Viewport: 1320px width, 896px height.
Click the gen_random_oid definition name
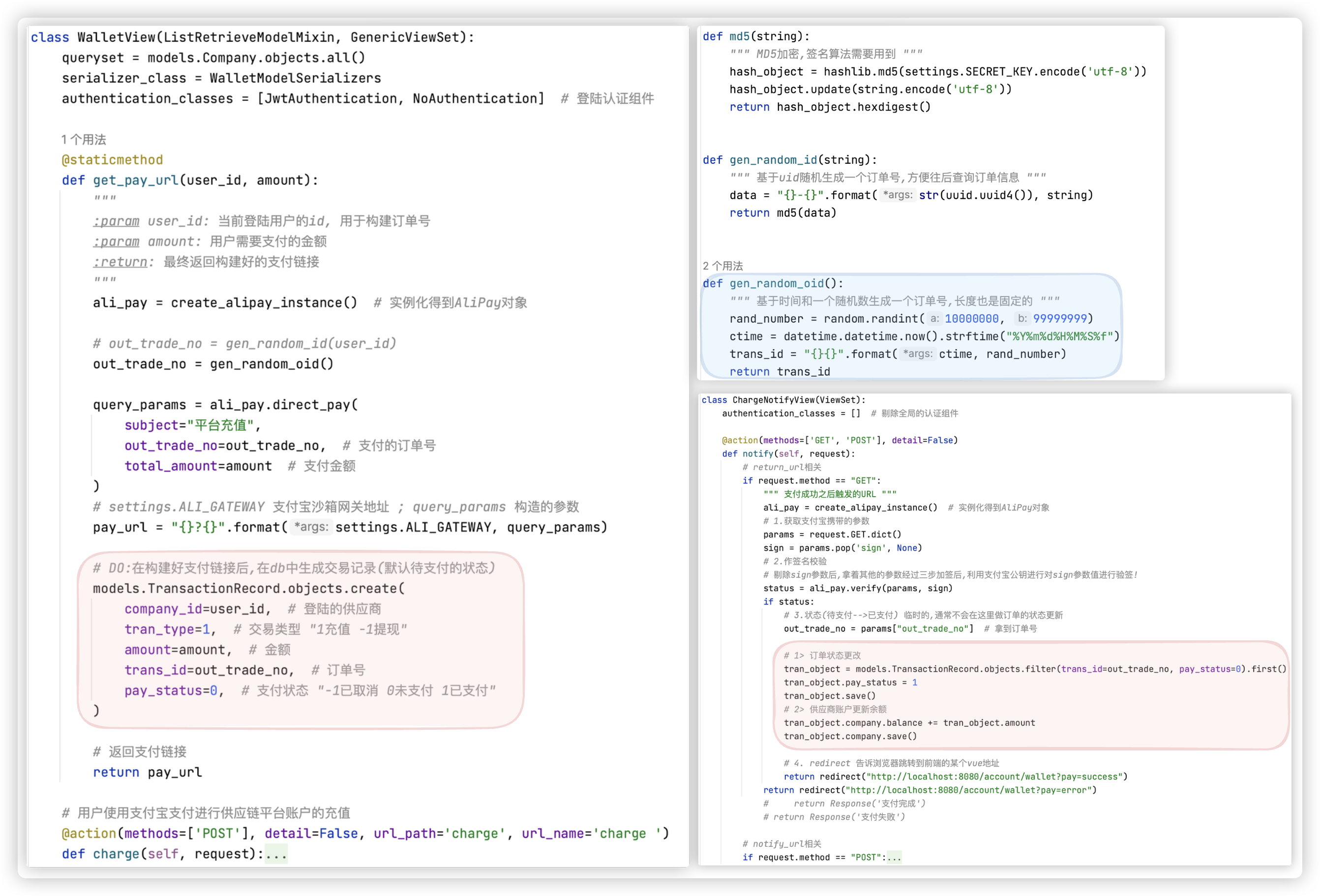tap(776, 283)
